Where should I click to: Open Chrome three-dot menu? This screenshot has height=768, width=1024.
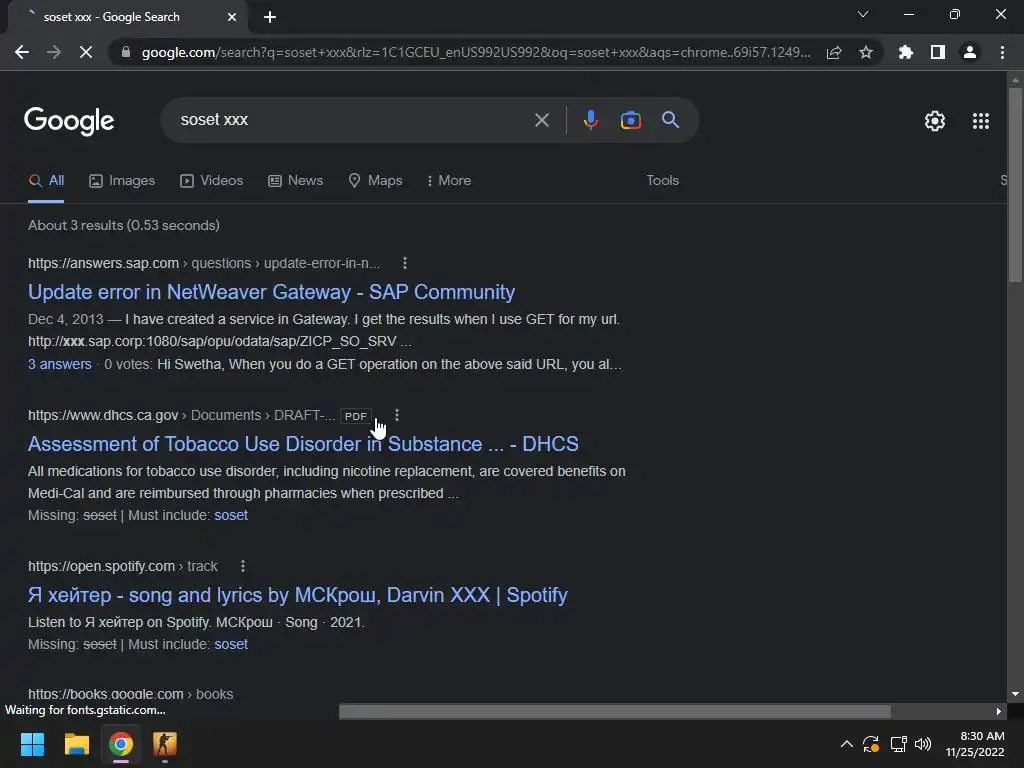pyautogui.click(x=1002, y=52)
